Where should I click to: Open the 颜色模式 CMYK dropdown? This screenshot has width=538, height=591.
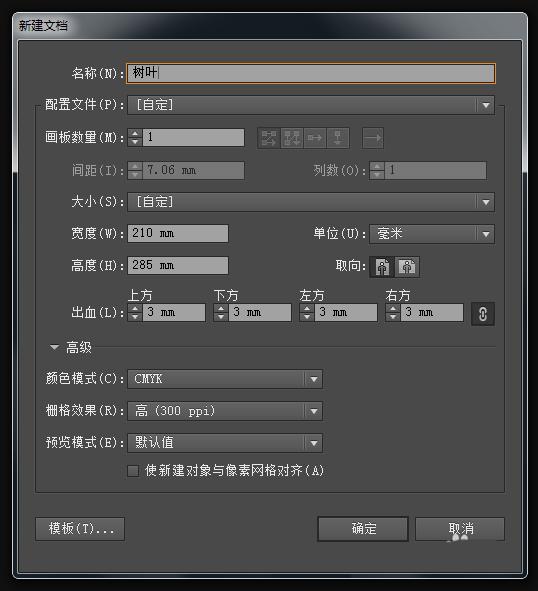coord(225,379)
